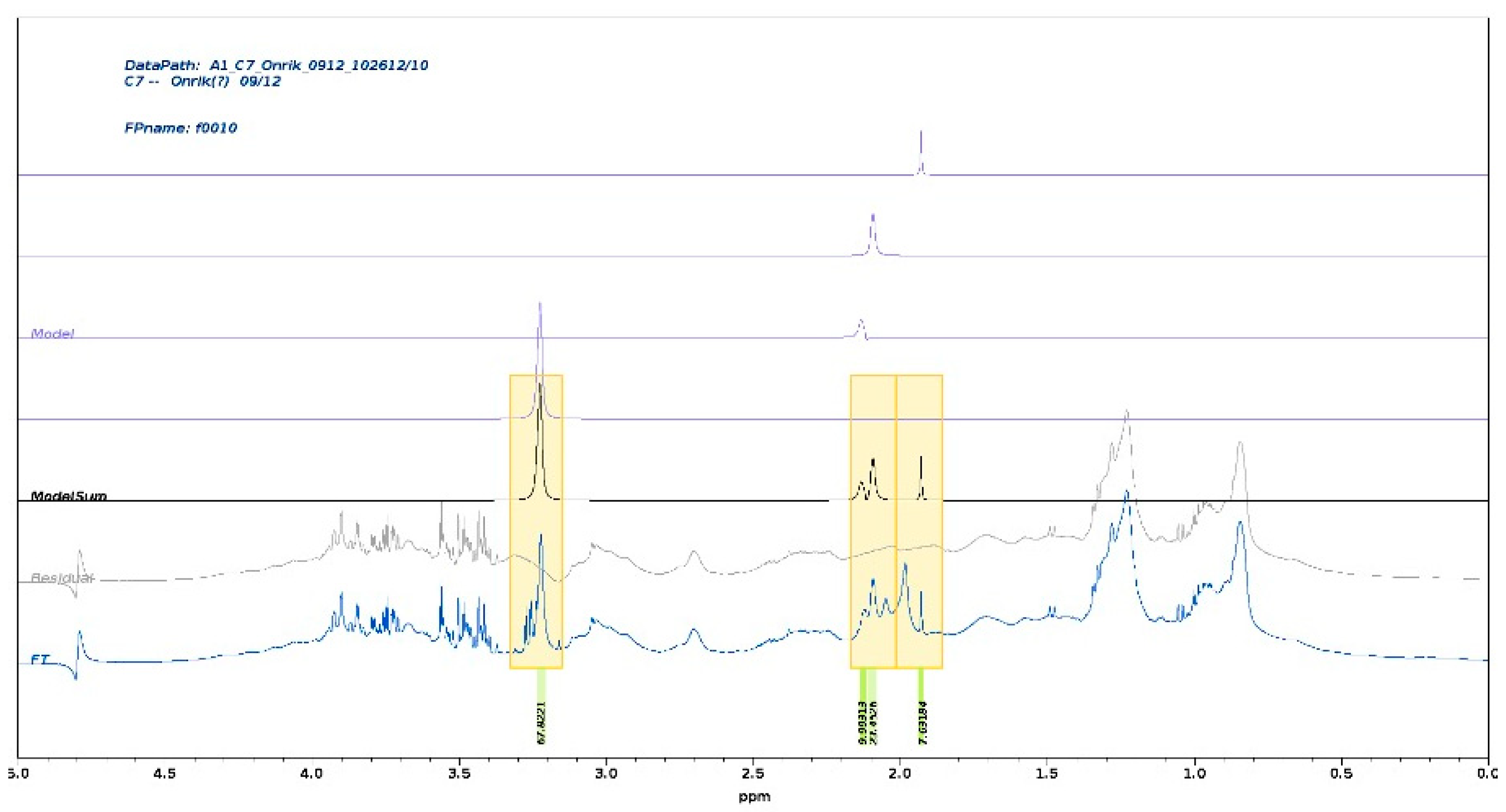Click the 'Residual' trace label
Screen dimensions: 1506x812
pos(62,578)
